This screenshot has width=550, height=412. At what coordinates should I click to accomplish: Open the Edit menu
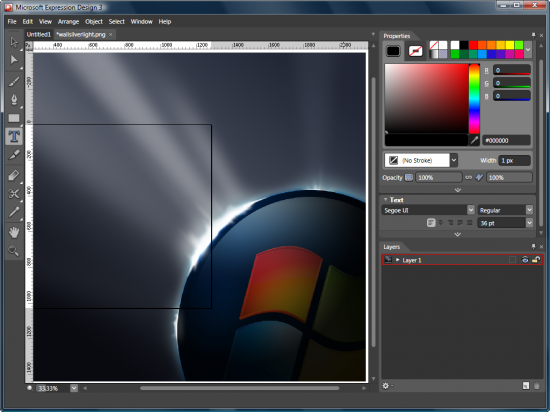coord(28,21)
